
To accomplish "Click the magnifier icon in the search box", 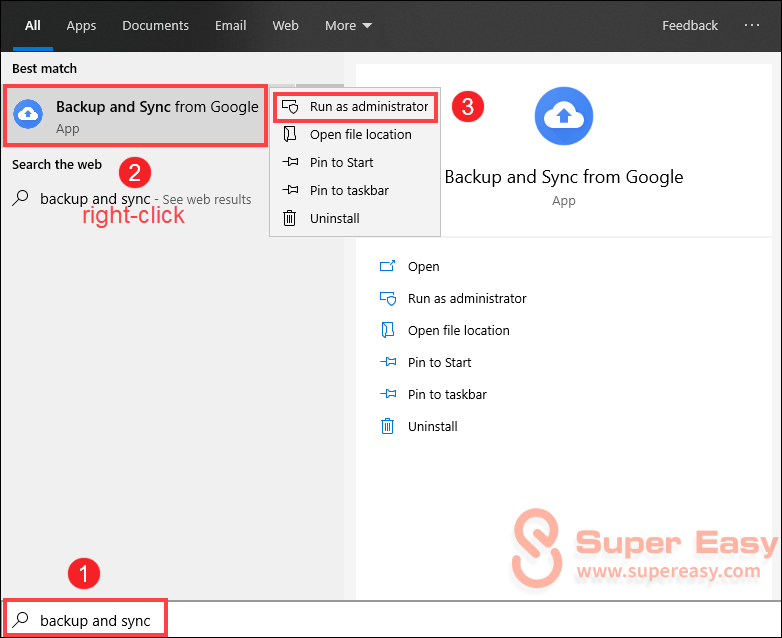I will 20,620.
